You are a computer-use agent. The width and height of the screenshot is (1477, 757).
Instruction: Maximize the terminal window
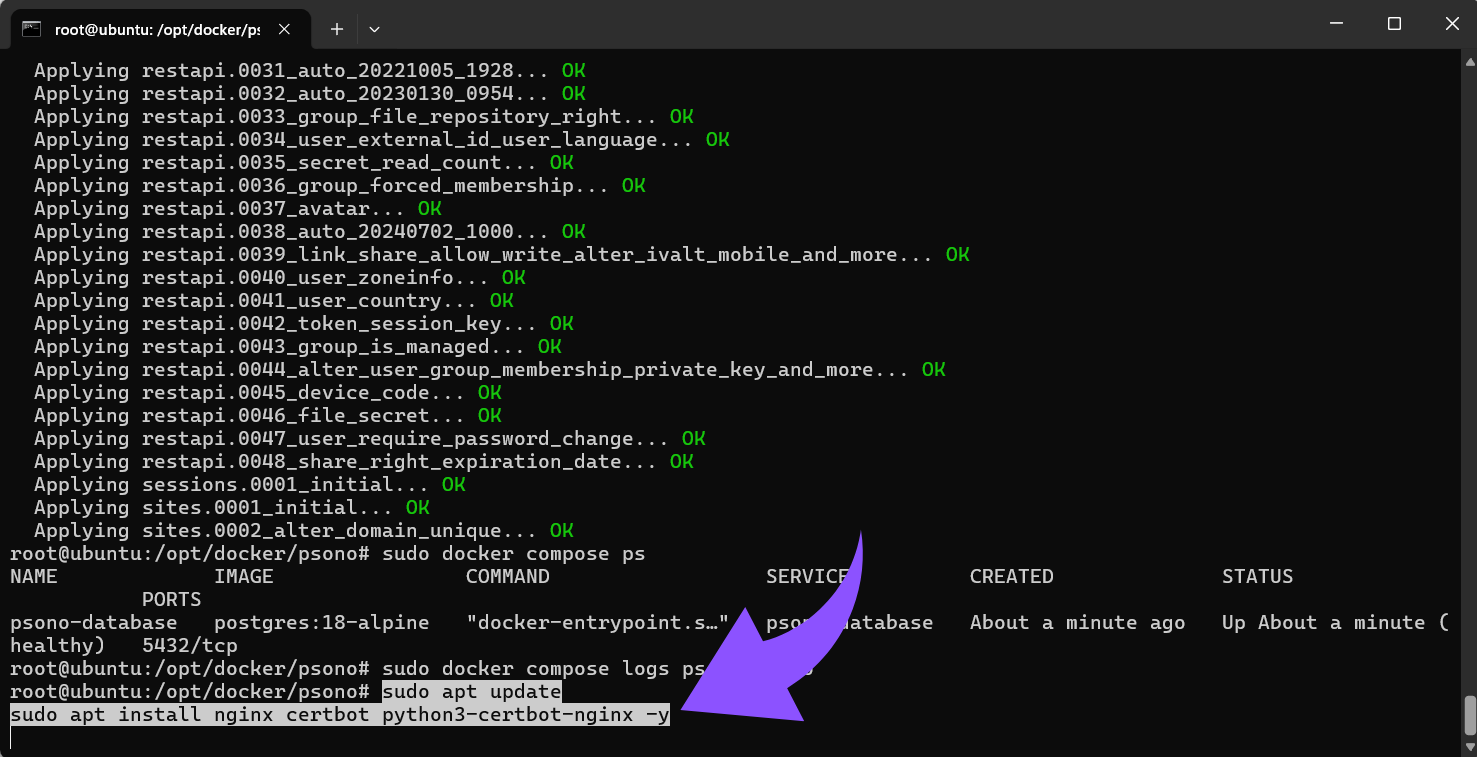[1394, 24]
